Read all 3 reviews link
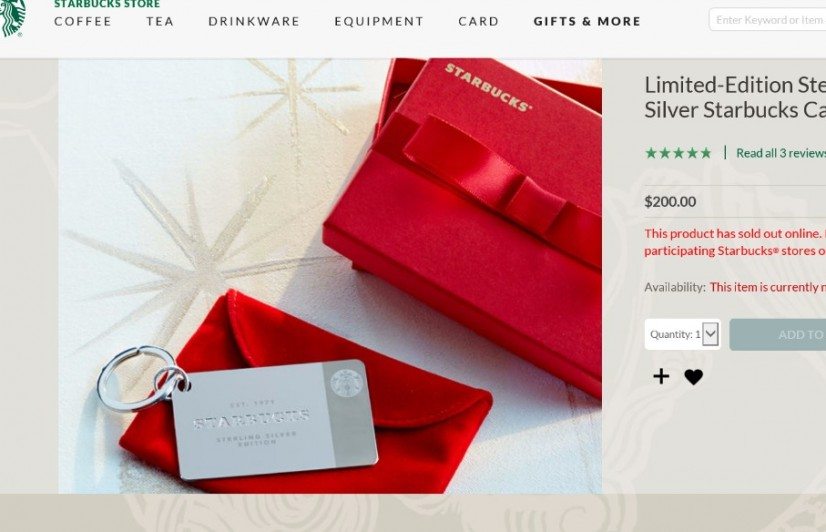Viewport: 826px width, 532px height. [781, 153]
